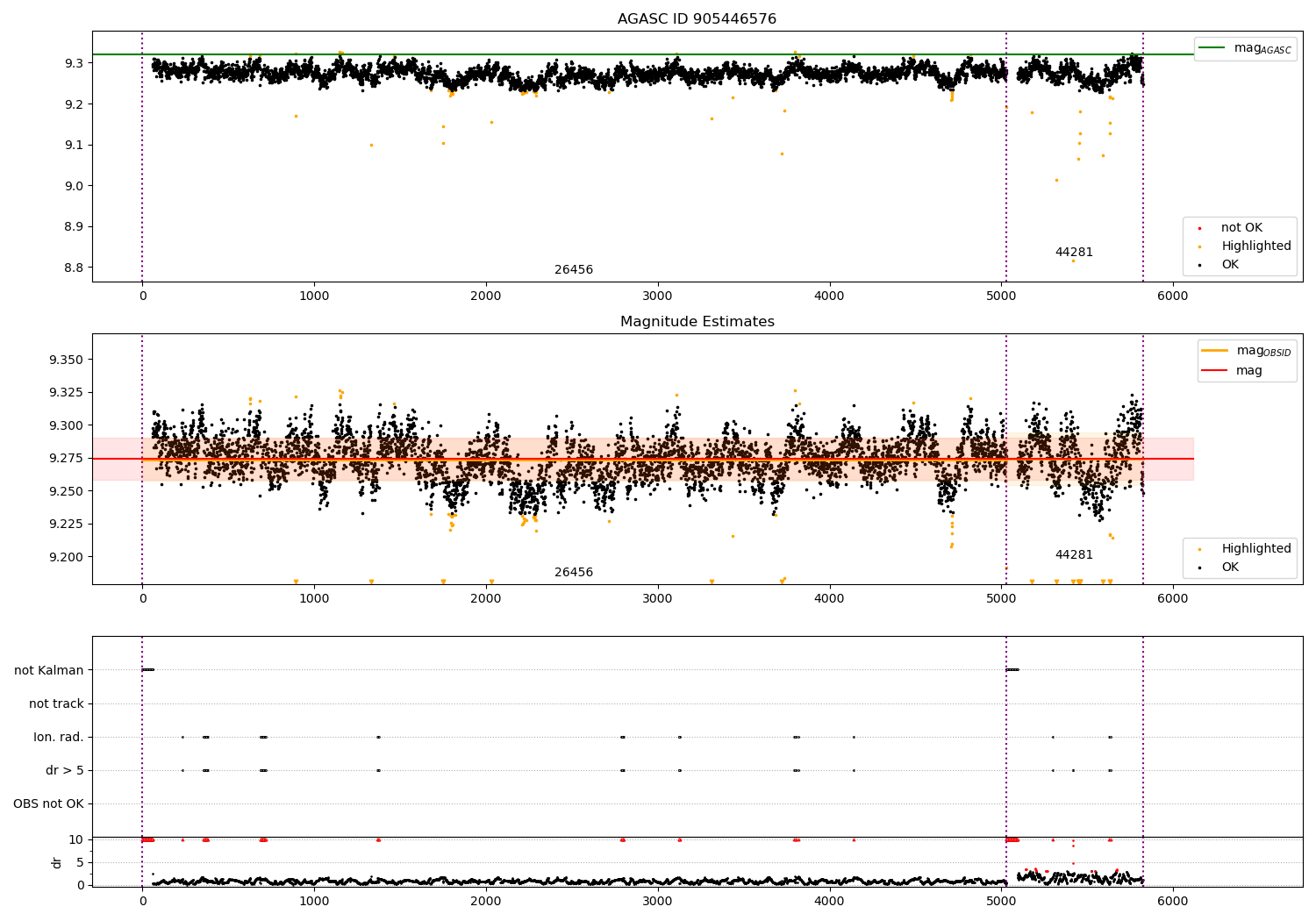Click the 4000 x-axis tick under middle panel
This screenshot has height=921, width=1316.
(830, 599)
